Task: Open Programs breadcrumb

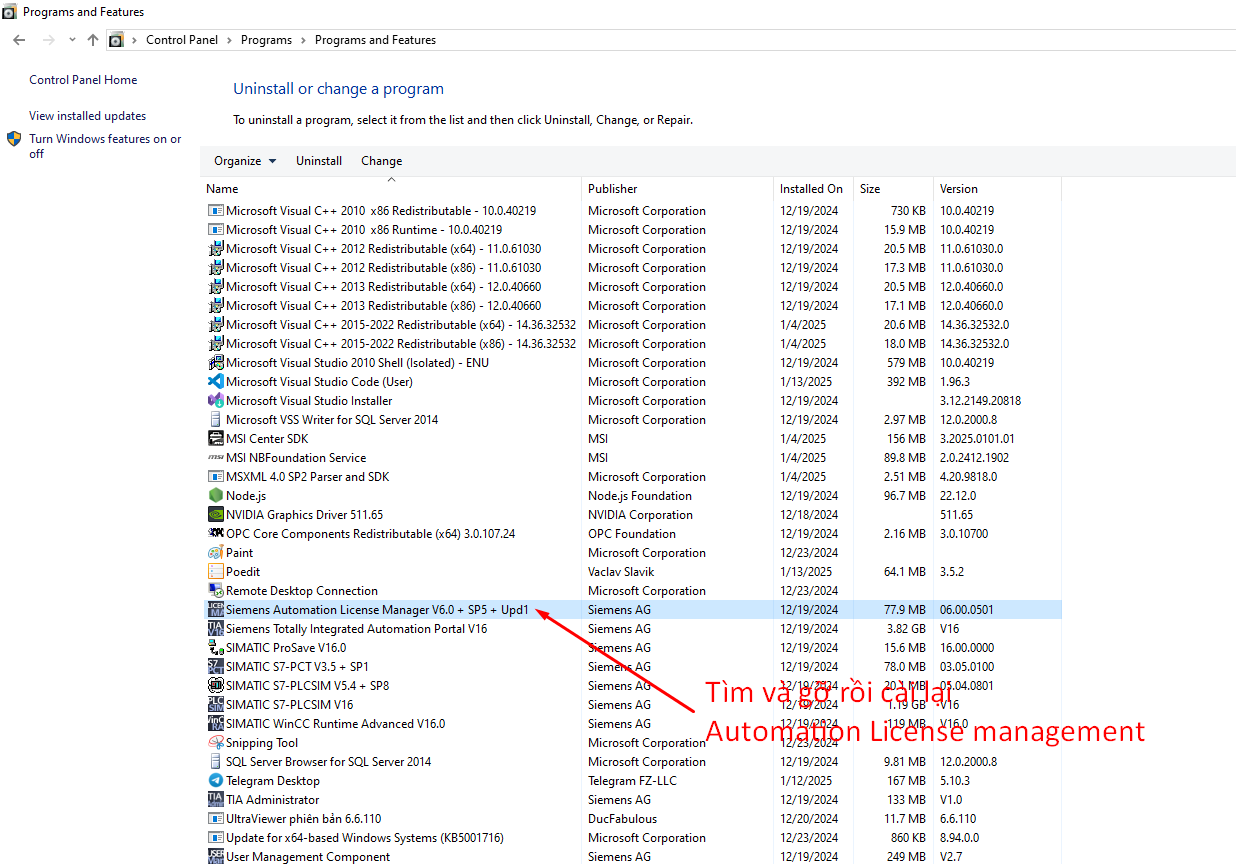Action: pyautogui.click(x=266, y=40)
